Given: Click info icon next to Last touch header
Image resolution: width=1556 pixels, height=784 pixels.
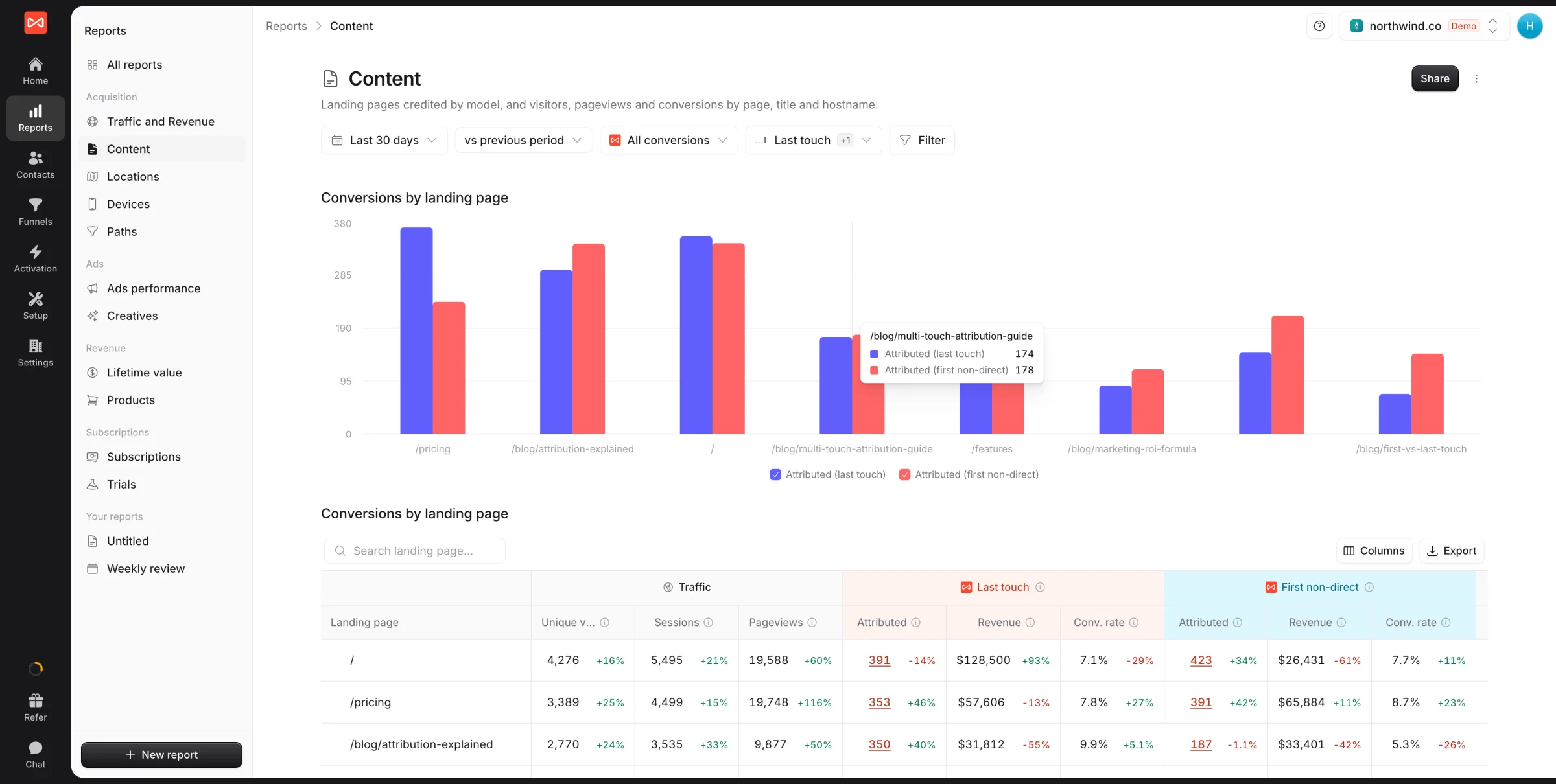Looking at the screenshot, I should (1040, 587).
